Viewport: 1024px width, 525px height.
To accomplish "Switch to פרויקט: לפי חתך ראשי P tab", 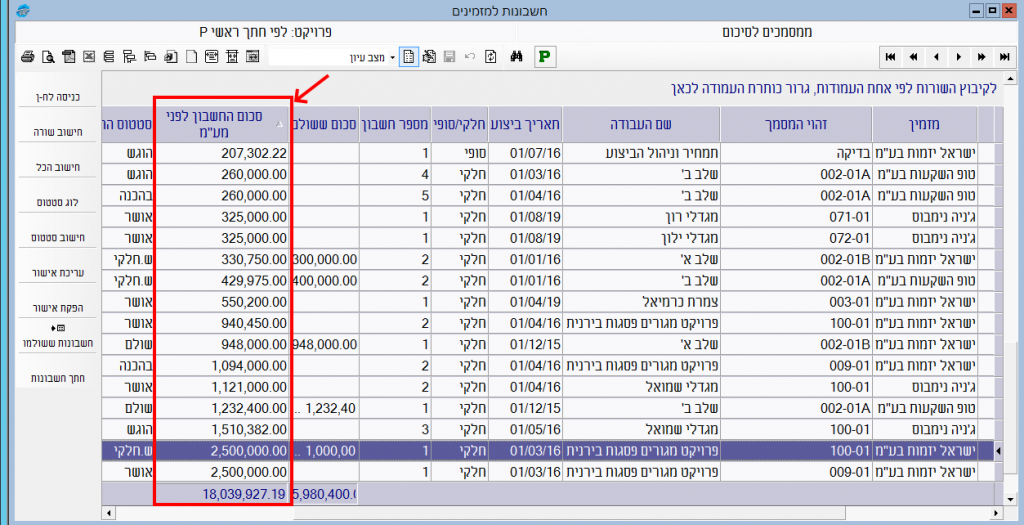I will [x=266, y=31].
